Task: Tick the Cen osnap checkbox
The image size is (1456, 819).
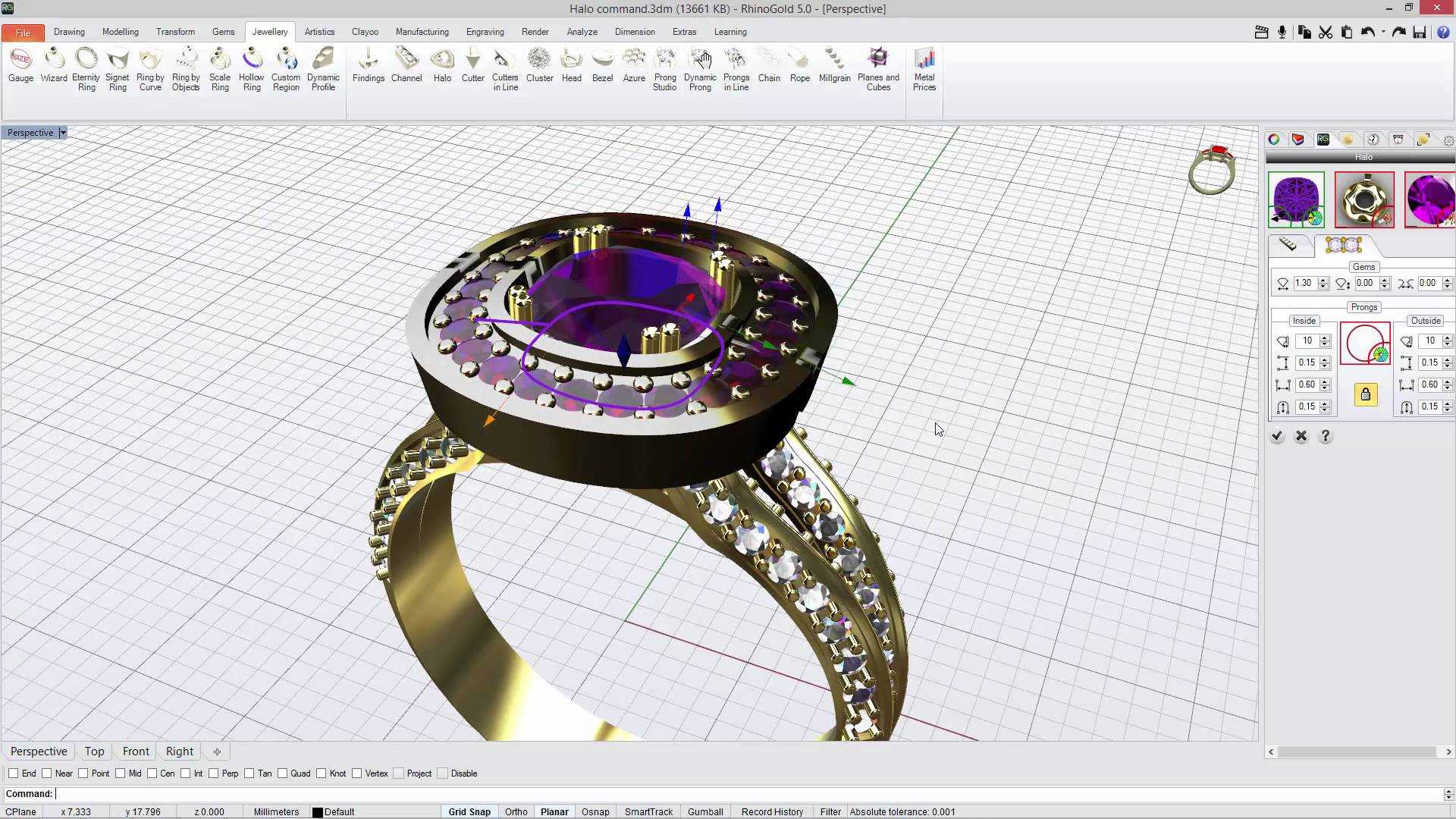Action: click(x=152, y=773)
